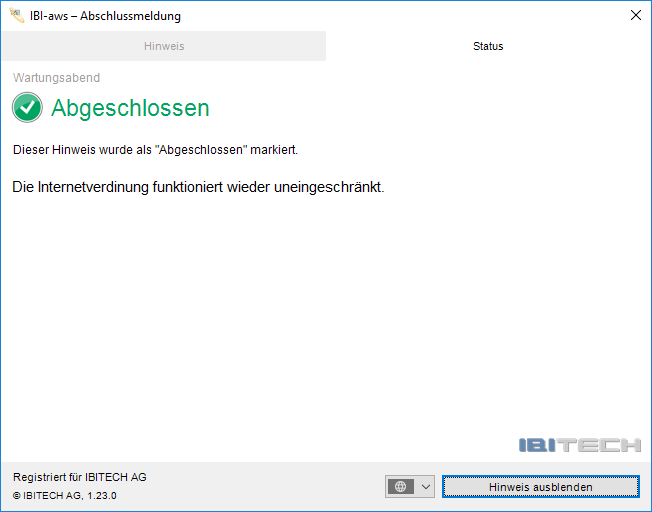Close the Abschlussmeldung window
Viewport: 652px width, 512px height.
[x=635, y=16]
